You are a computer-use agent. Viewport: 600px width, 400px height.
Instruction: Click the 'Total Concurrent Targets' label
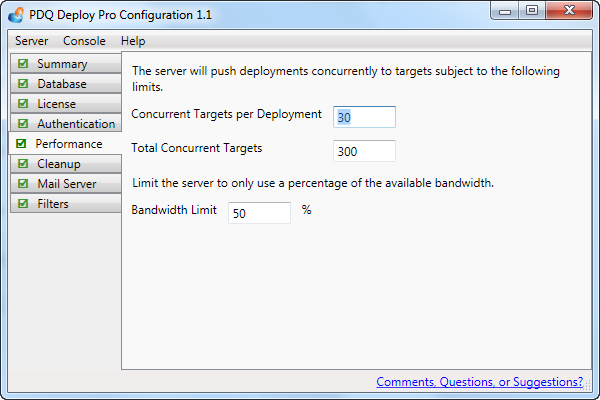197,148
